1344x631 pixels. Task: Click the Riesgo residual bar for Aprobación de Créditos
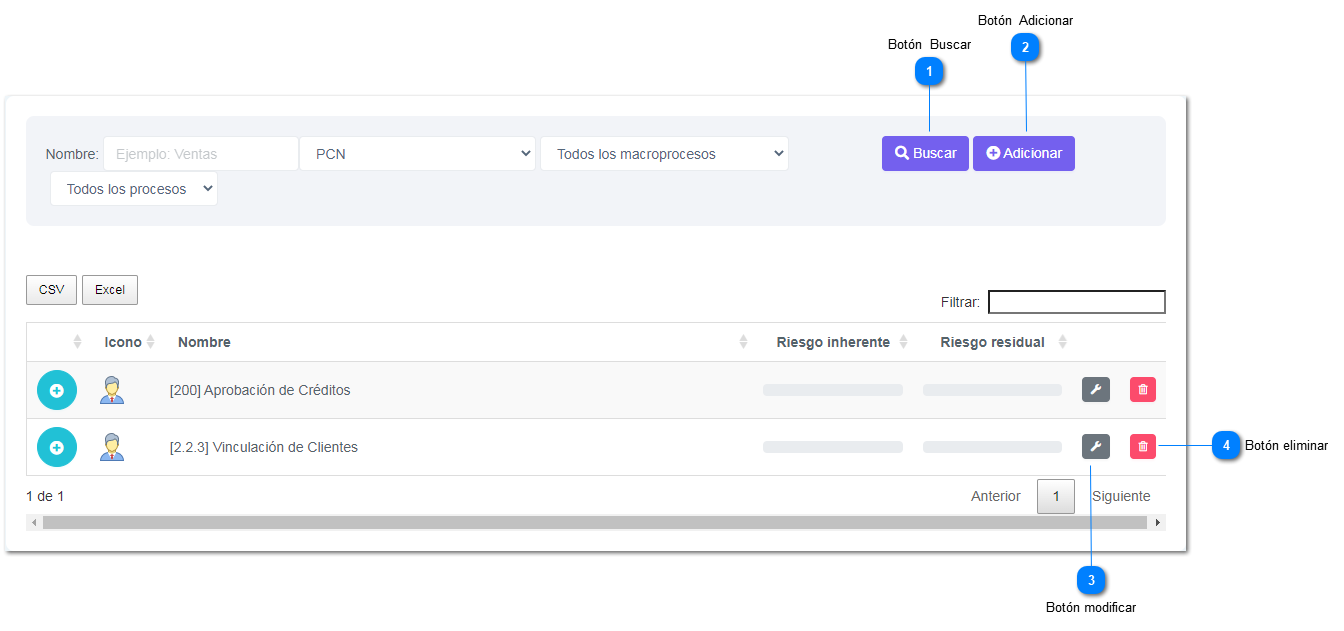(992, 390)
